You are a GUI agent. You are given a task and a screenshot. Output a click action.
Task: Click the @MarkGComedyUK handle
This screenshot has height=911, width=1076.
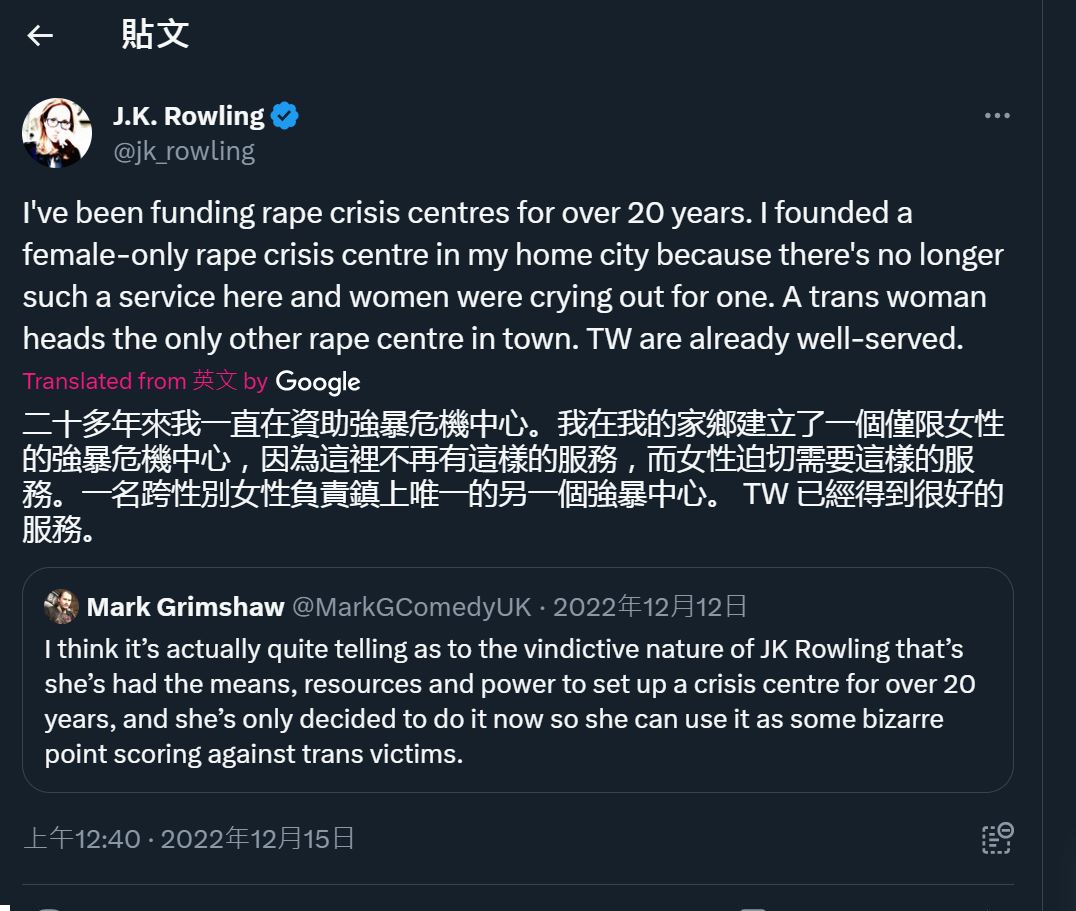(411, 607)
